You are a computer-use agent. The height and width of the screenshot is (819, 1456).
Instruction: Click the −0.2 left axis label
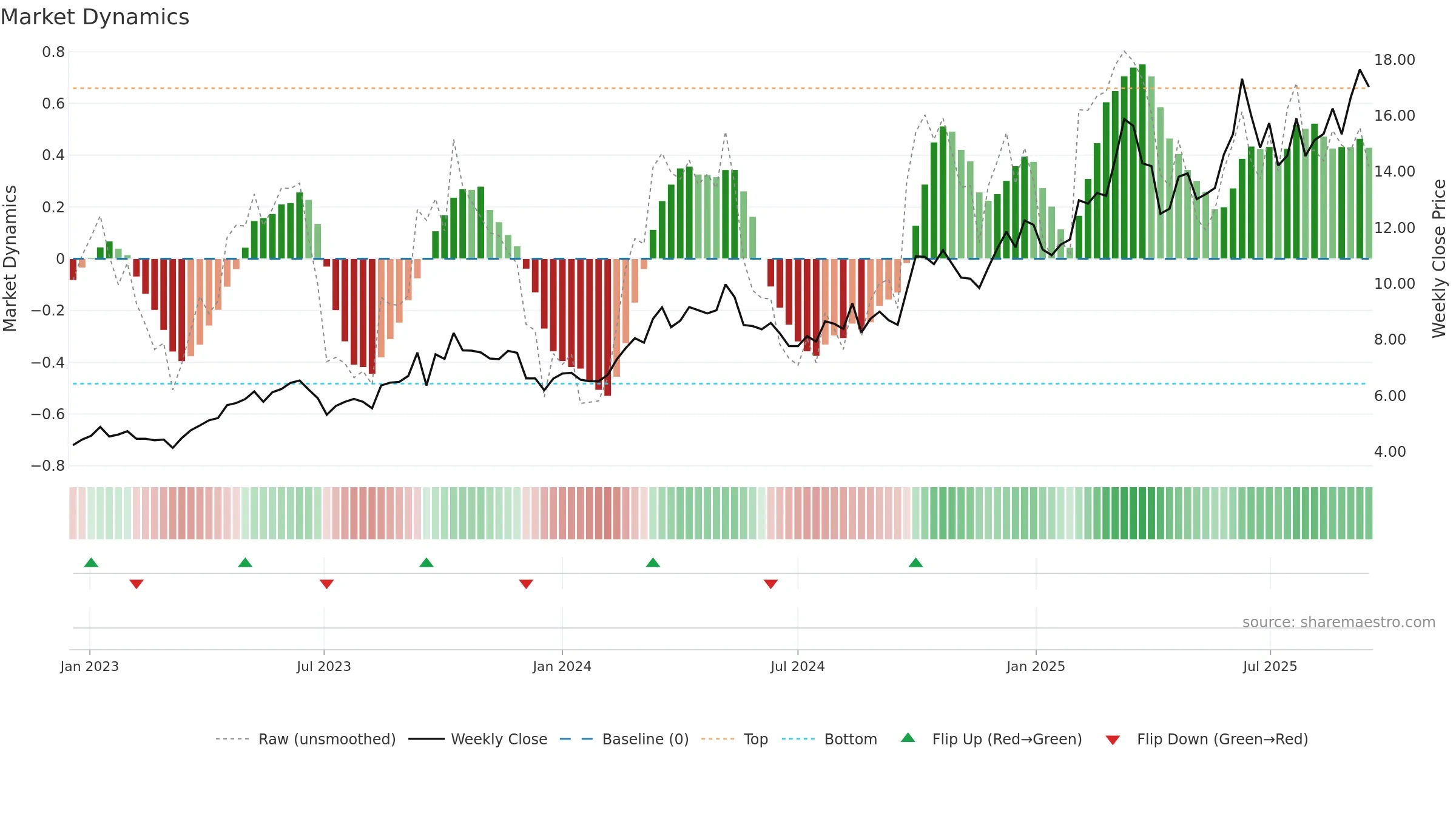[48, 311]
